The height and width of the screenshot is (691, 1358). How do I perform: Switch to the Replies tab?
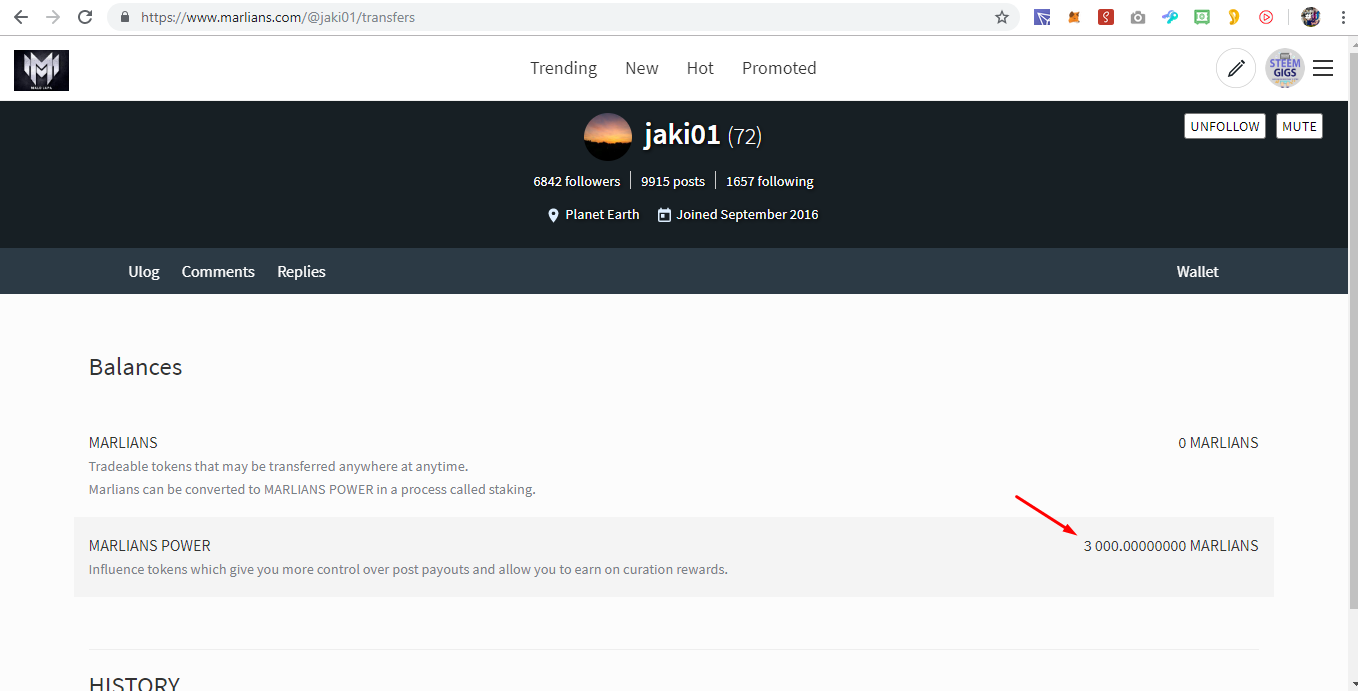(x=301, y=271)
